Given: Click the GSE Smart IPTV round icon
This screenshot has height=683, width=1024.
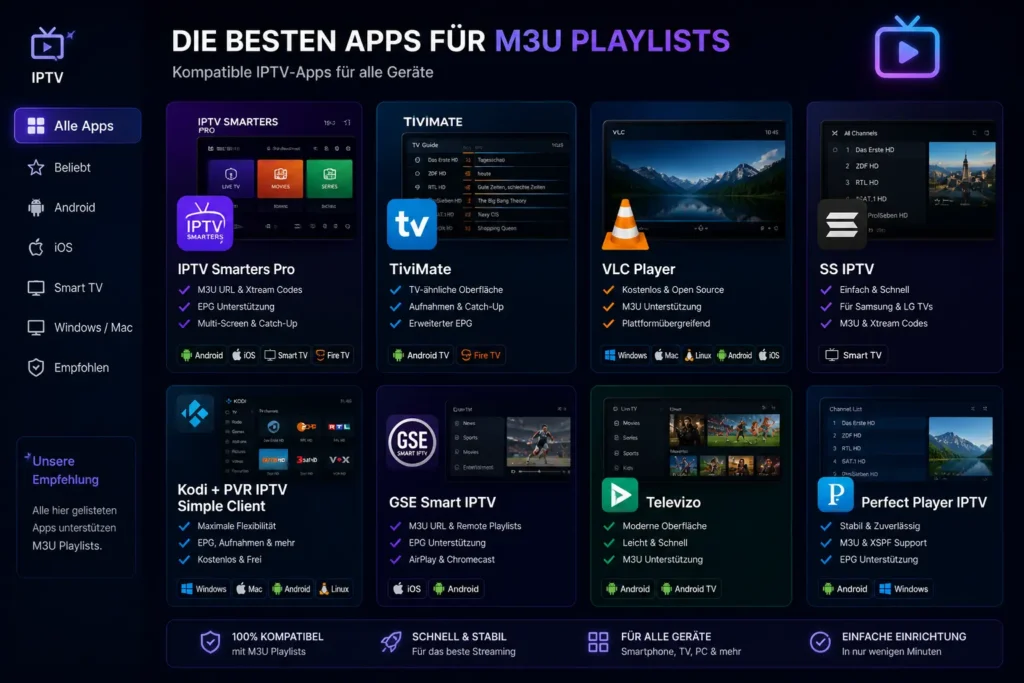Looking at the screenshot, I should [412, 442].
